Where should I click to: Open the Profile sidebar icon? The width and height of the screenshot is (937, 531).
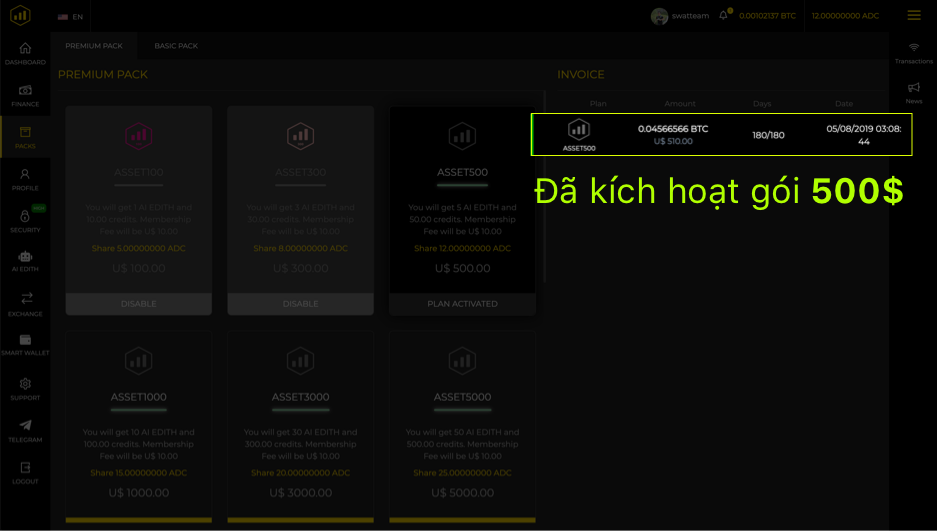tap(25, 174)
